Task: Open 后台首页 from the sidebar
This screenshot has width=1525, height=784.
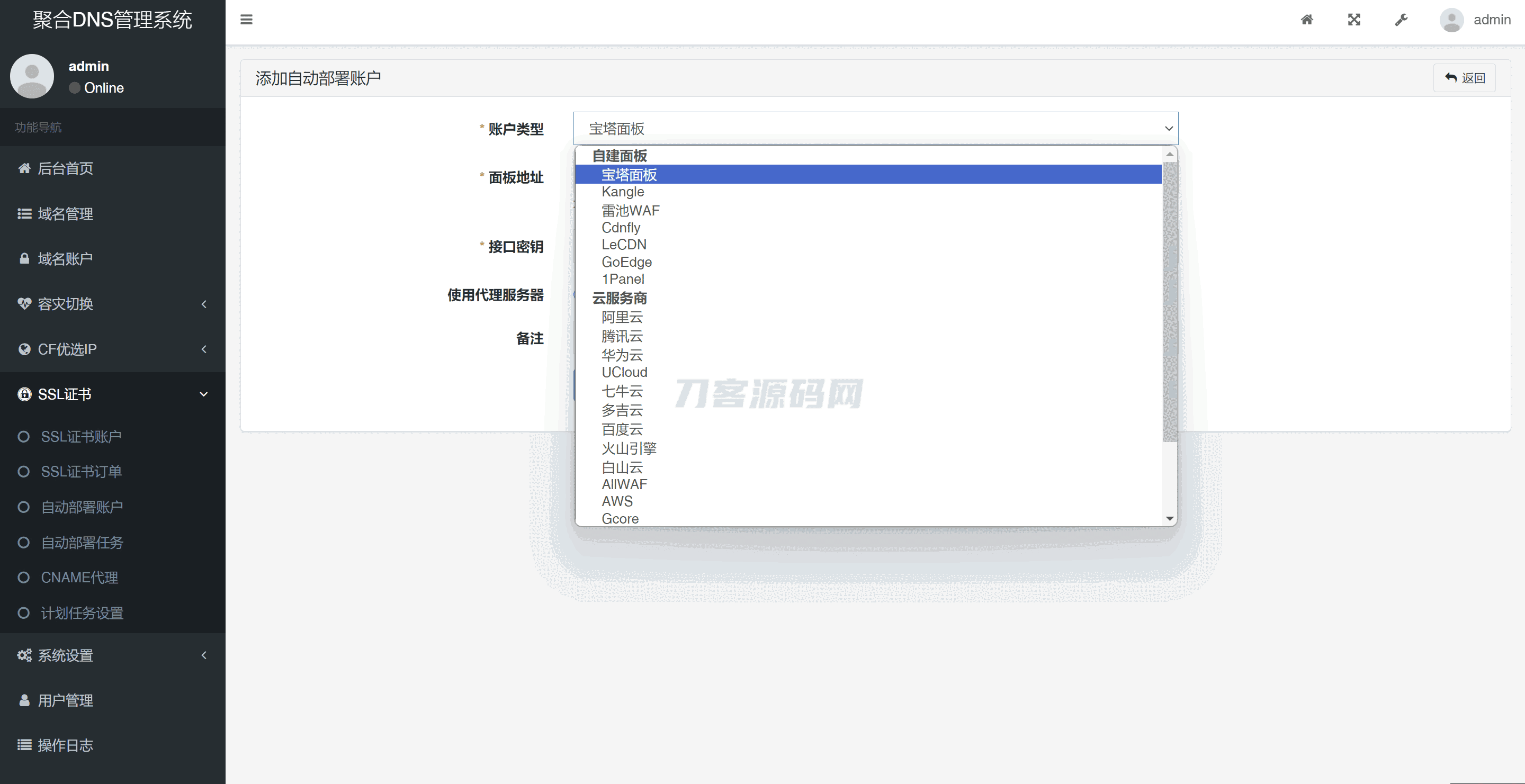Action: (65, 169)
